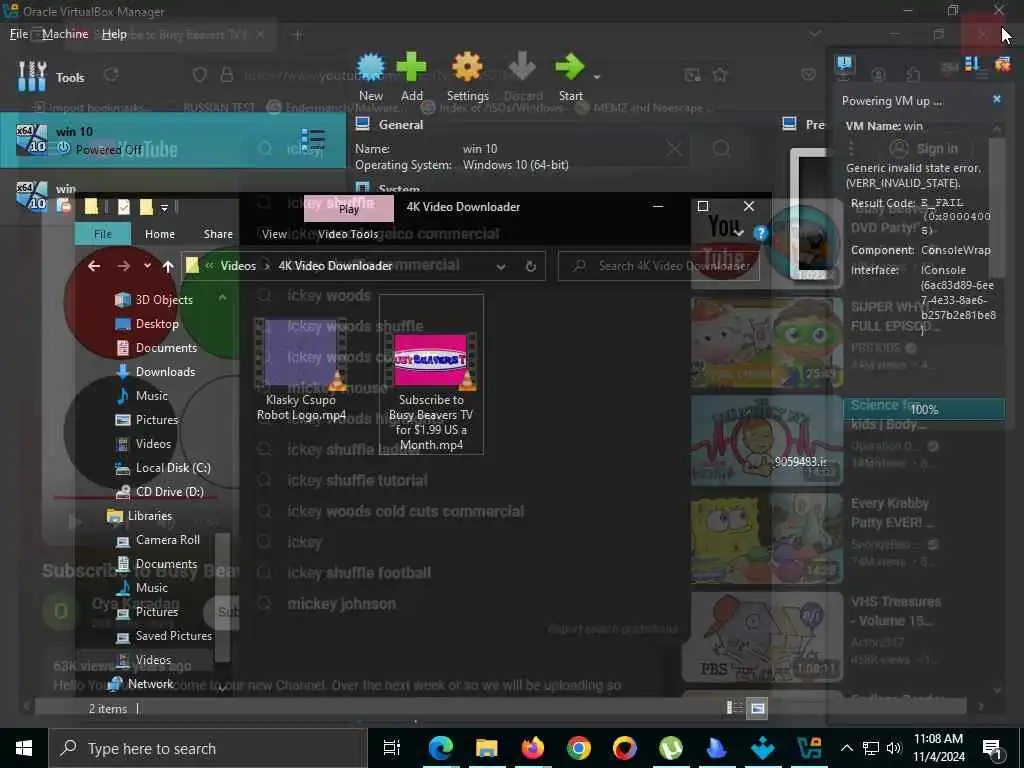Select Subscribe to Busy Beavers TV mp4 file

pyautogui.click(x=431, y=374)
